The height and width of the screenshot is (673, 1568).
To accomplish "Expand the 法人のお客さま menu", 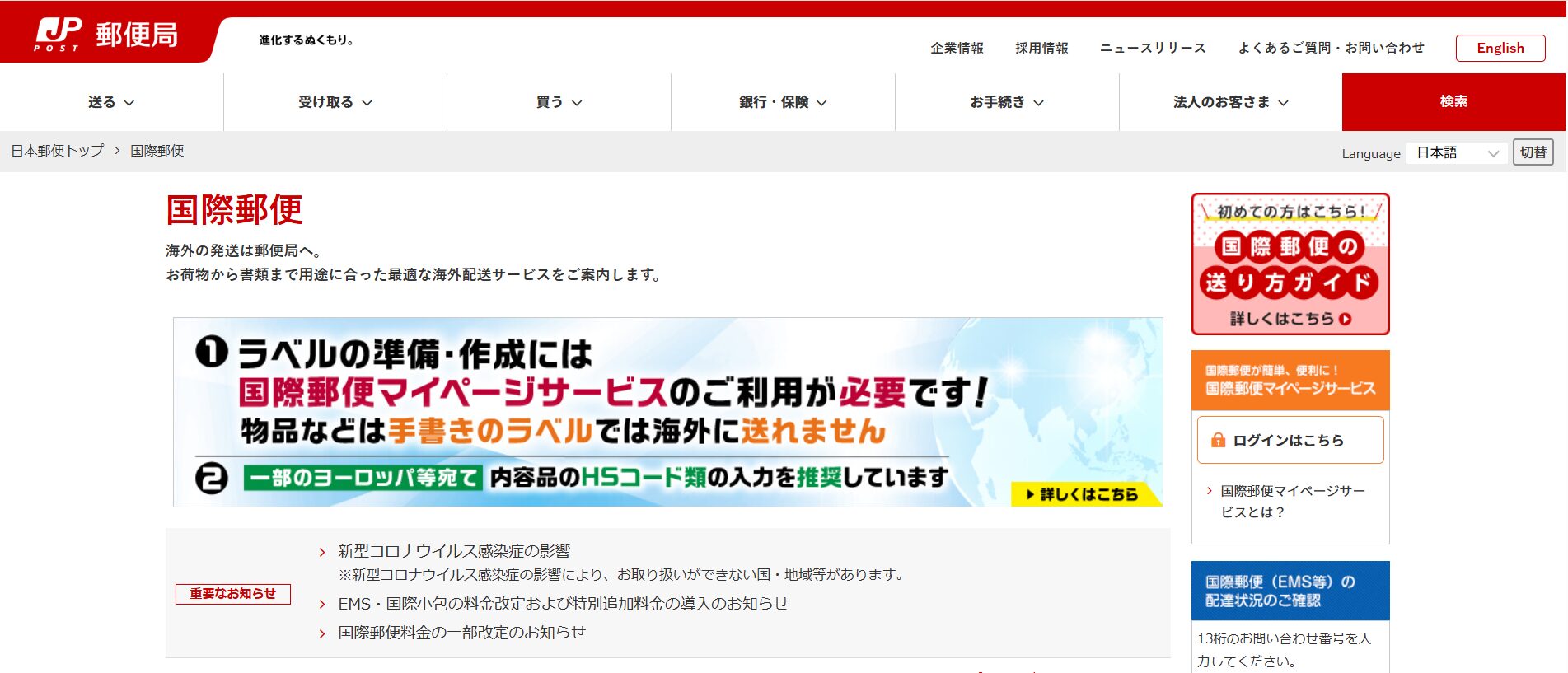I will (x=1231, y=102).
